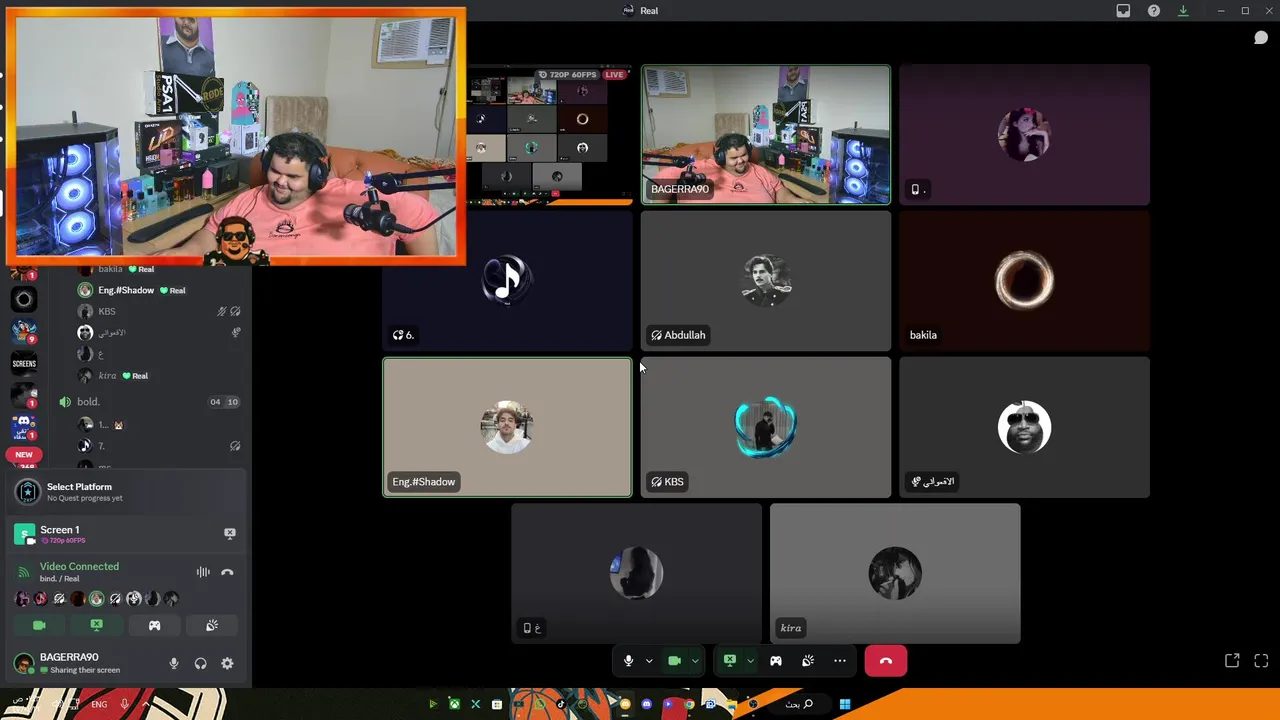The image size is (1280, 720).
Task: Toggle microphone mute in call control bar
Action: (x=628, y=661)
